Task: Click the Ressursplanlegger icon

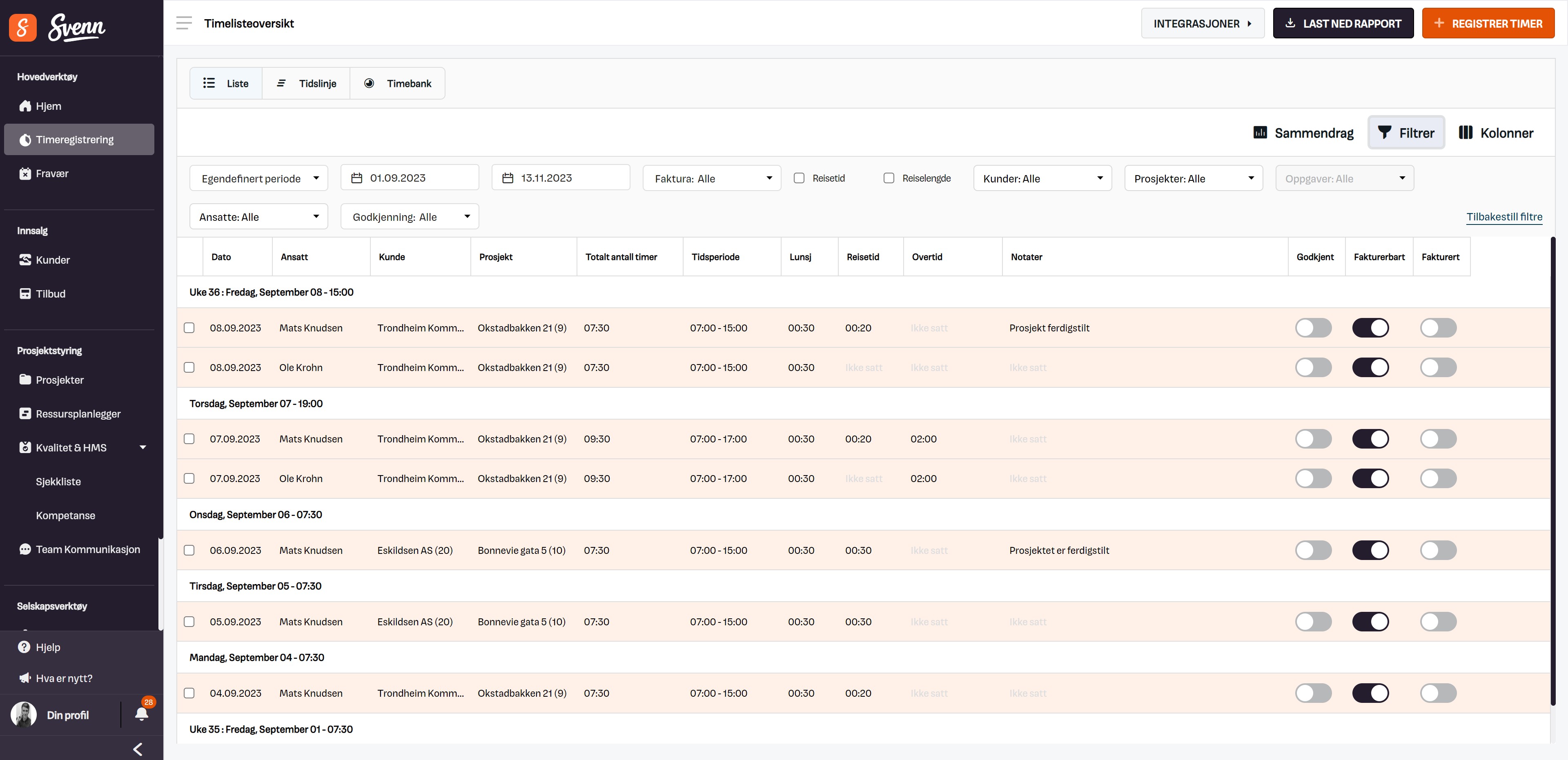Action: pyautogui.click(x=25, y=414)
